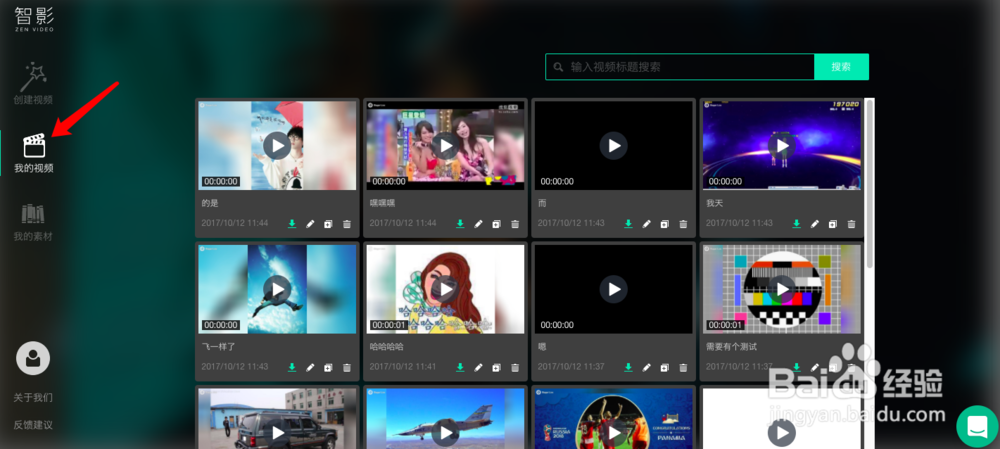Click date 2017/10/12 11:41 under 哈哈哈哈
Screen dimensions: 1000x449
pos(403,367)
